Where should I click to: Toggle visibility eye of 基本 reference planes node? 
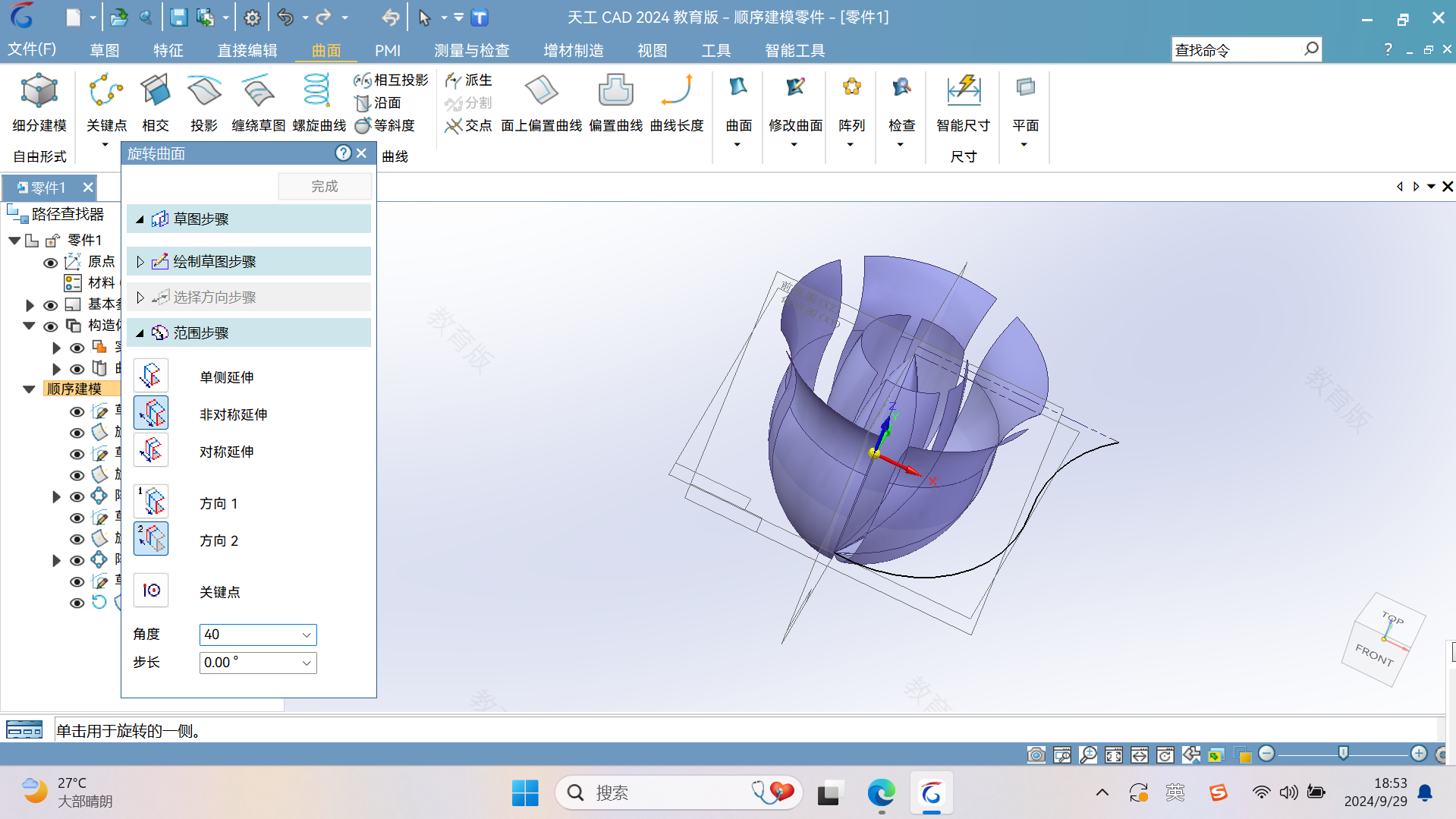click(51, 305)
